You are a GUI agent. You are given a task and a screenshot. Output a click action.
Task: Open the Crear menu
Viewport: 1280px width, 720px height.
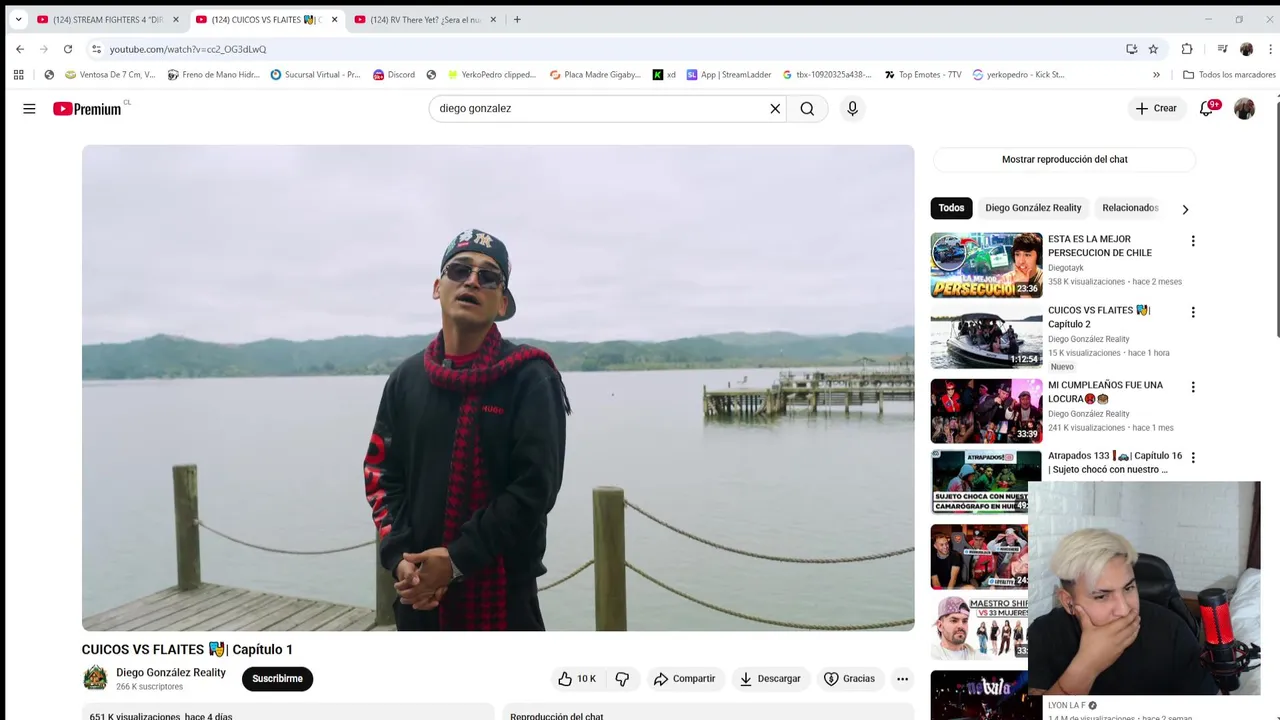pos(1156,108)
